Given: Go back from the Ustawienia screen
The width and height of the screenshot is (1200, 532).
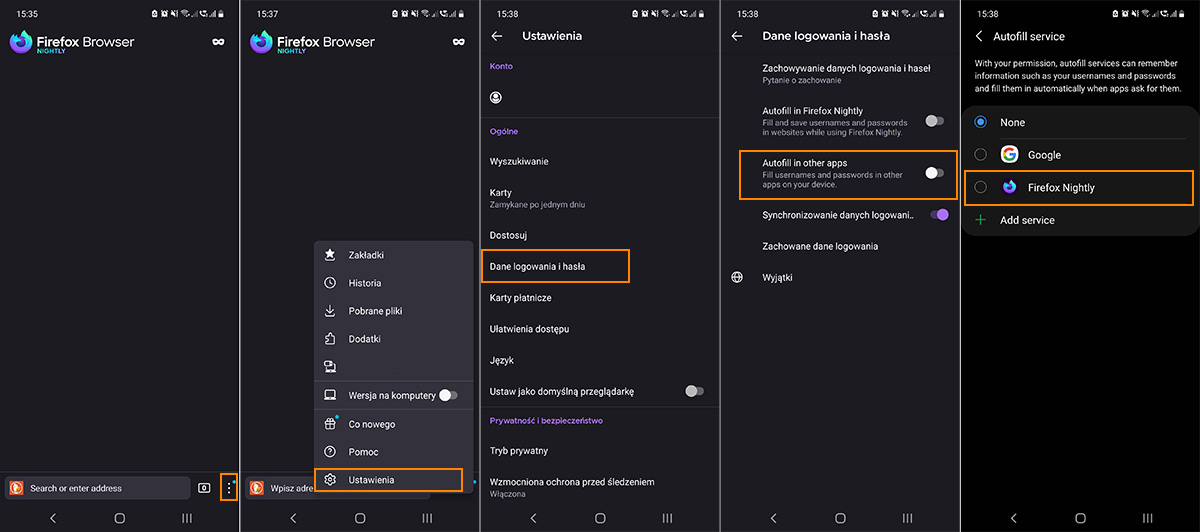Looking at the screenshot, I should pos(497,36).
